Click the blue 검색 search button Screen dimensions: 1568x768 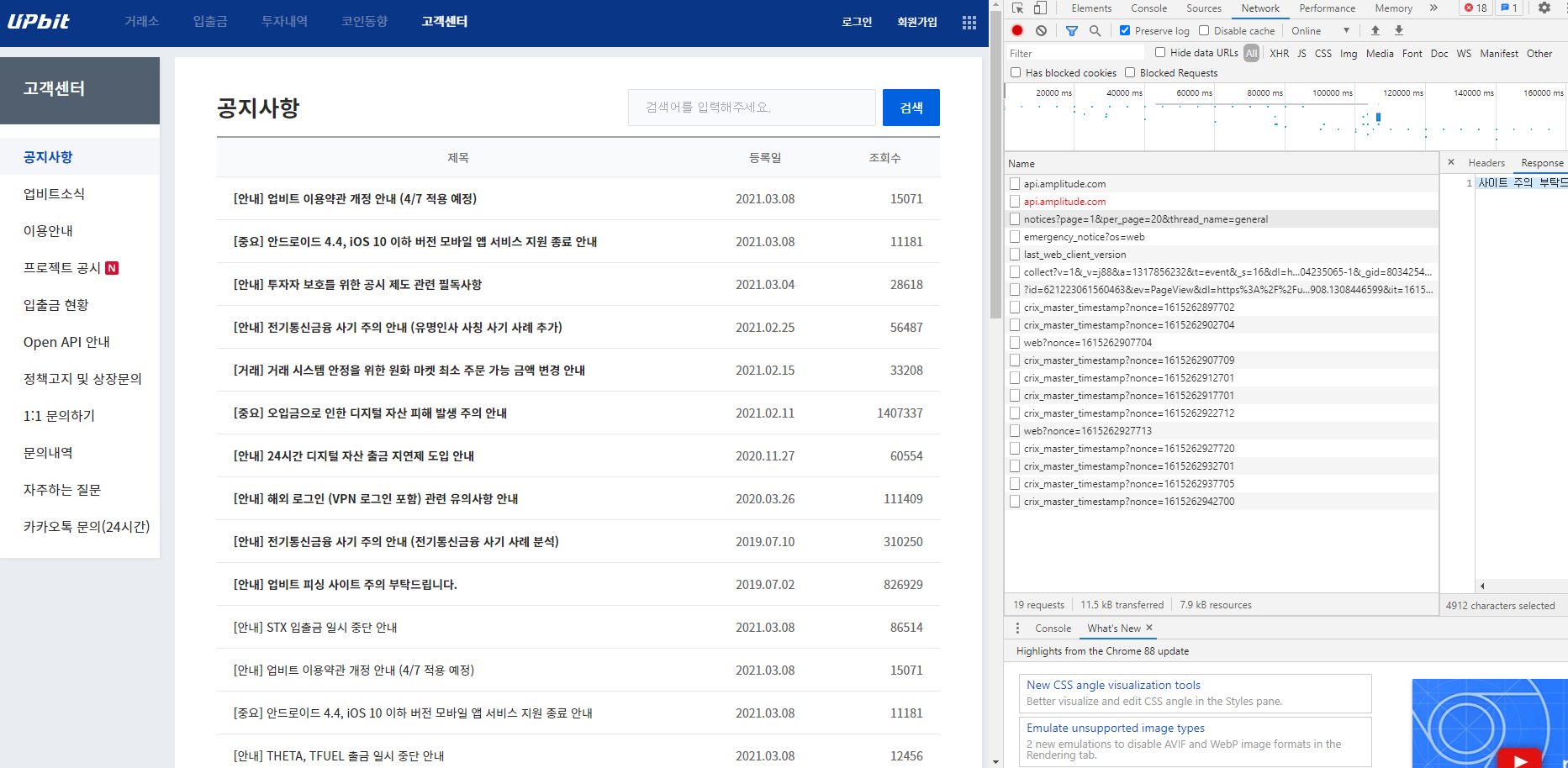(911, 108)
